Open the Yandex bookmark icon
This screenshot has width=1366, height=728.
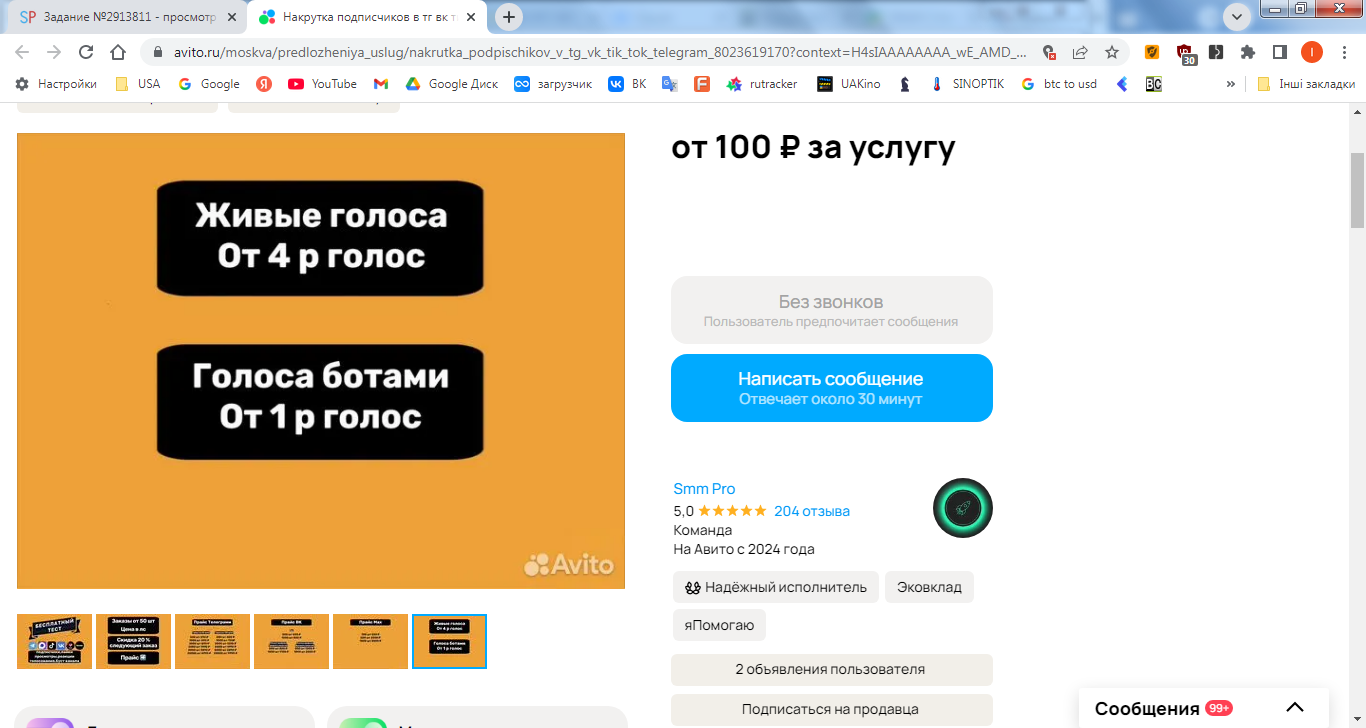[x=264, y=84]
